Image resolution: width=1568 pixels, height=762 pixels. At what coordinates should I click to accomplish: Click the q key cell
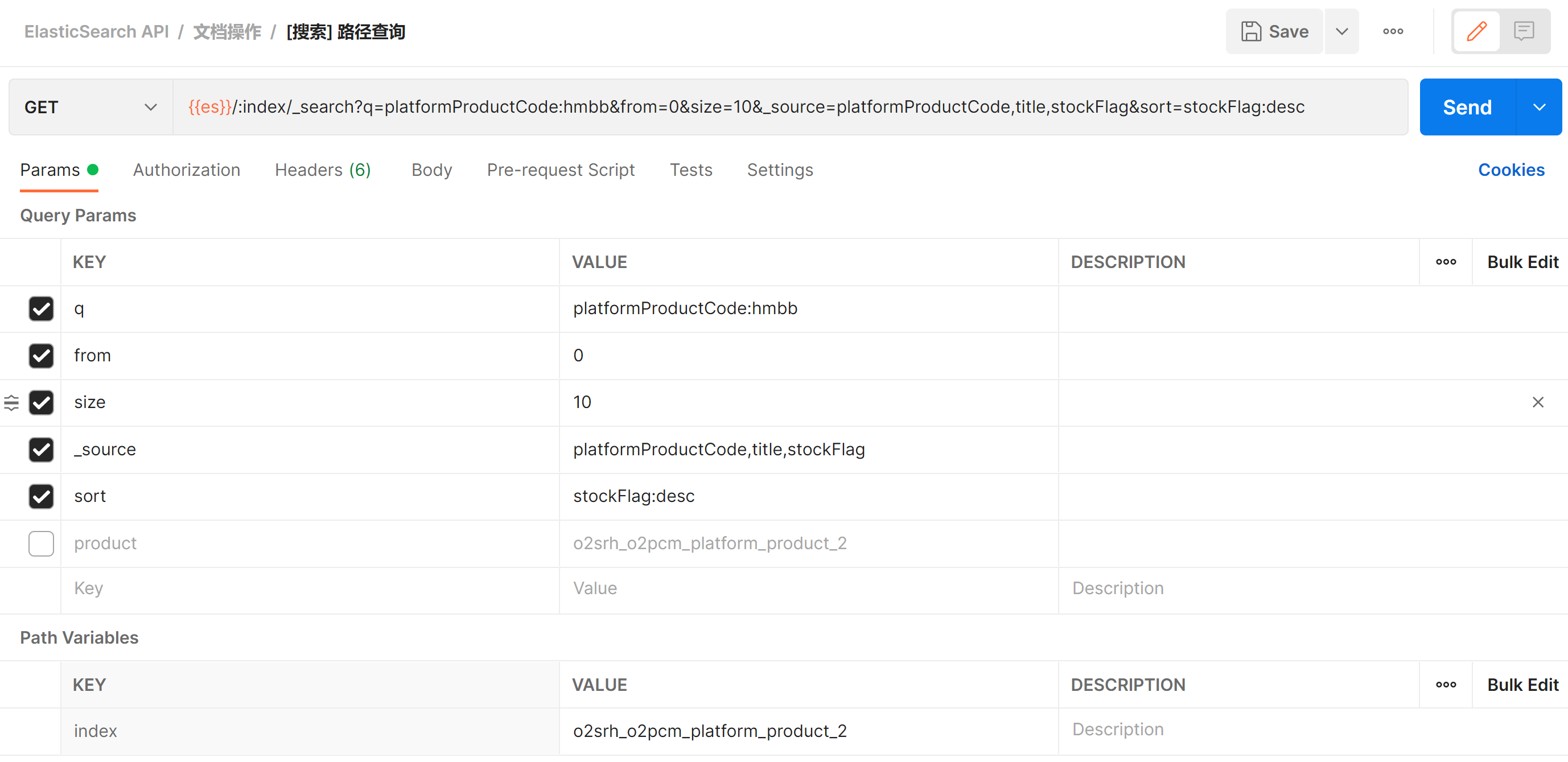pos(310,308)
